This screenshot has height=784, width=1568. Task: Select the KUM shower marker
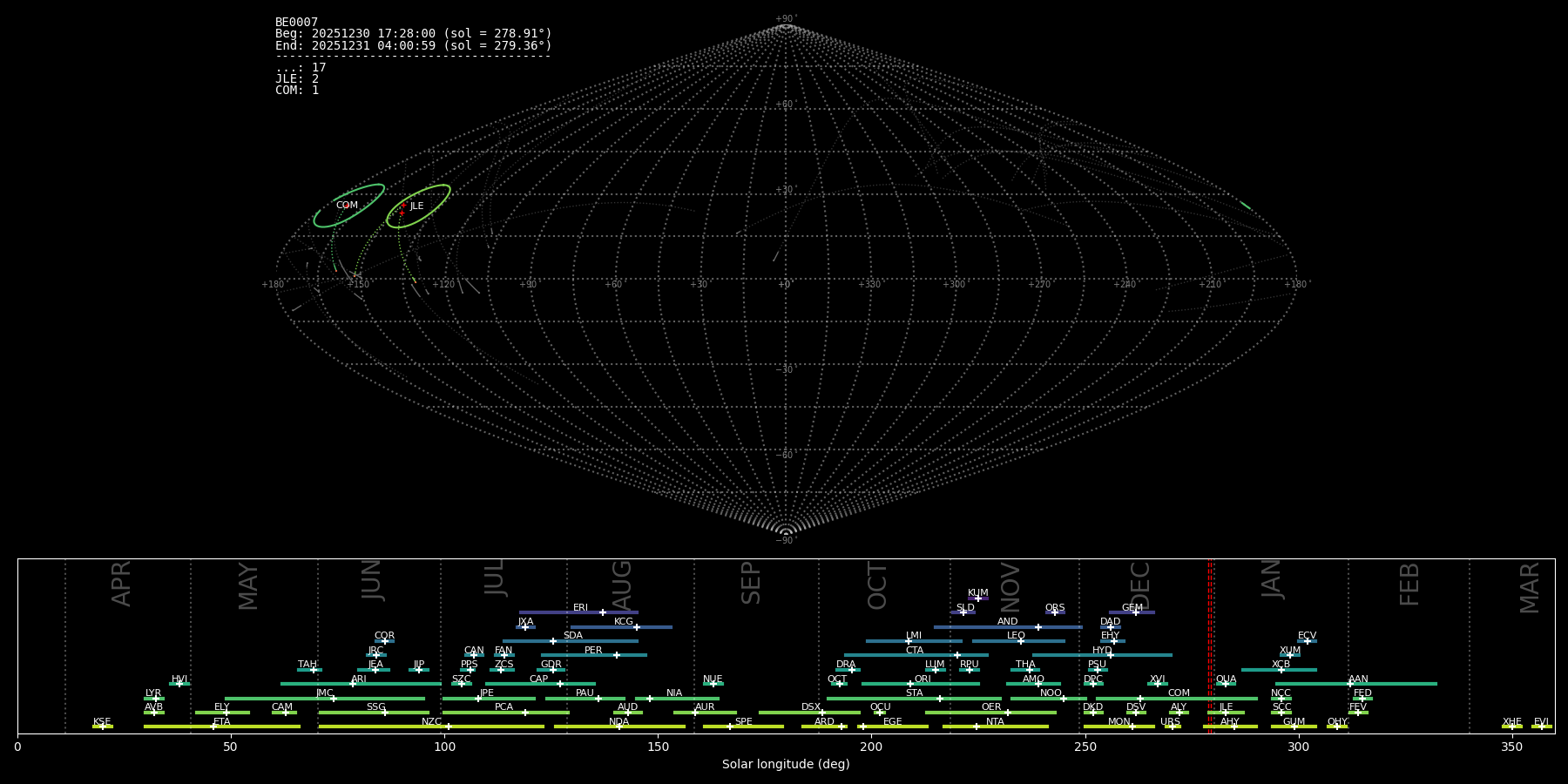pyautogui.click(x=977, y=598)
